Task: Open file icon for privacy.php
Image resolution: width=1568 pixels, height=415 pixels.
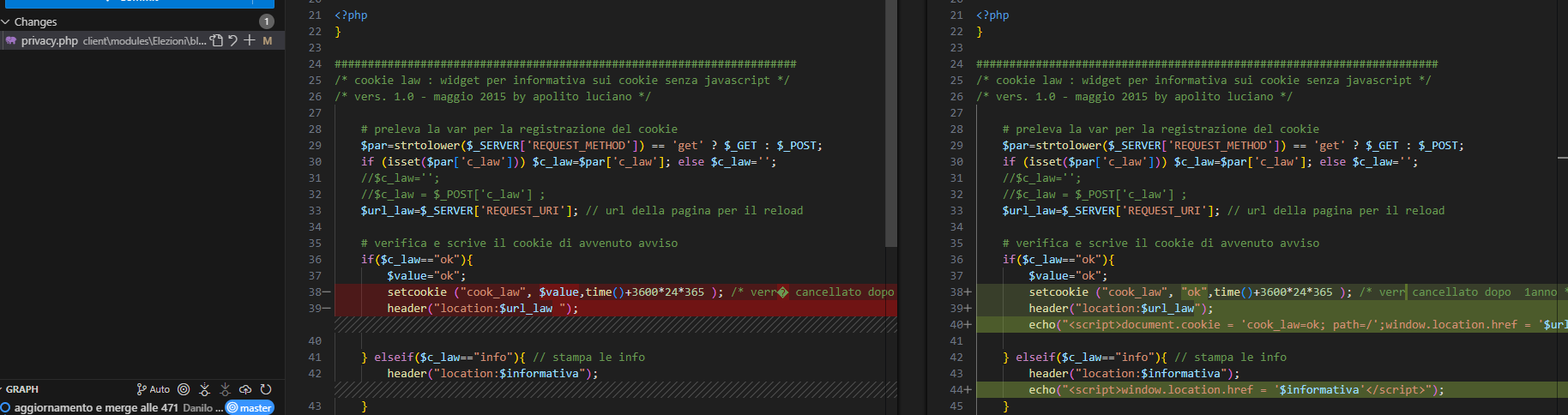Action: tap(217, 40)
